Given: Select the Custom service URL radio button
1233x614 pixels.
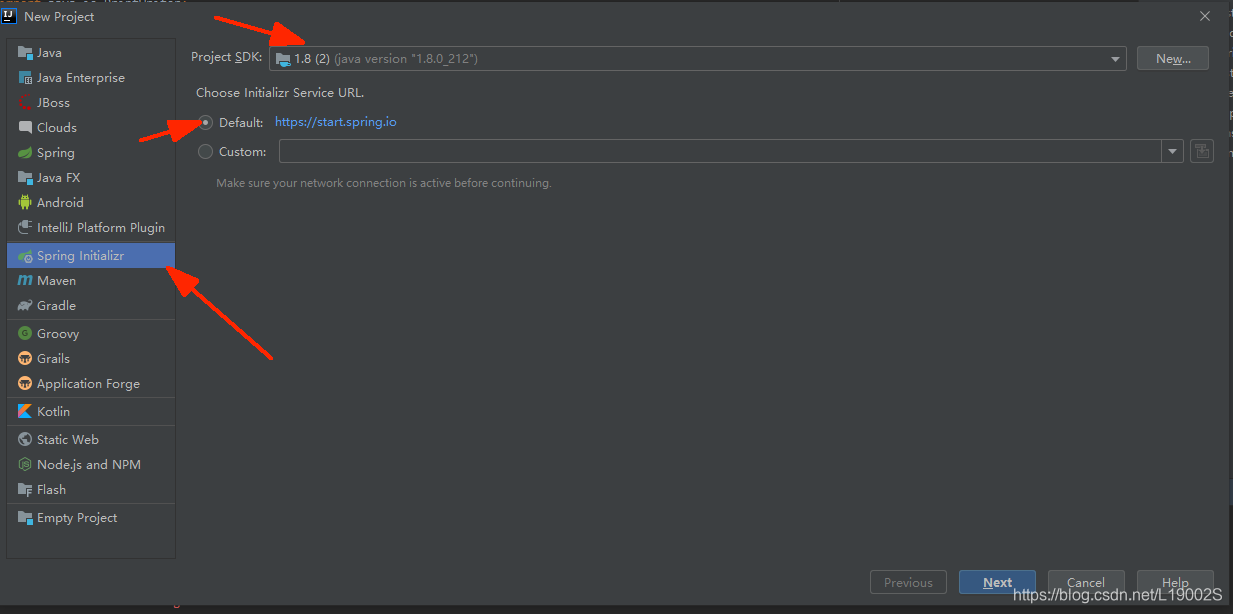Looking at the screenshot, I should (x=205, y=152).
